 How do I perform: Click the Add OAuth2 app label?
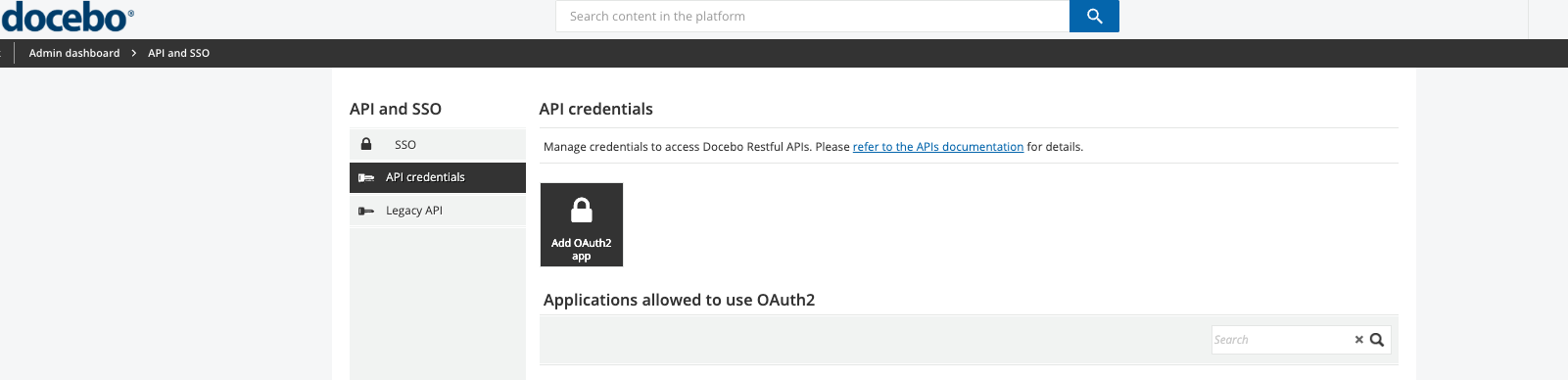click(582, 249)
